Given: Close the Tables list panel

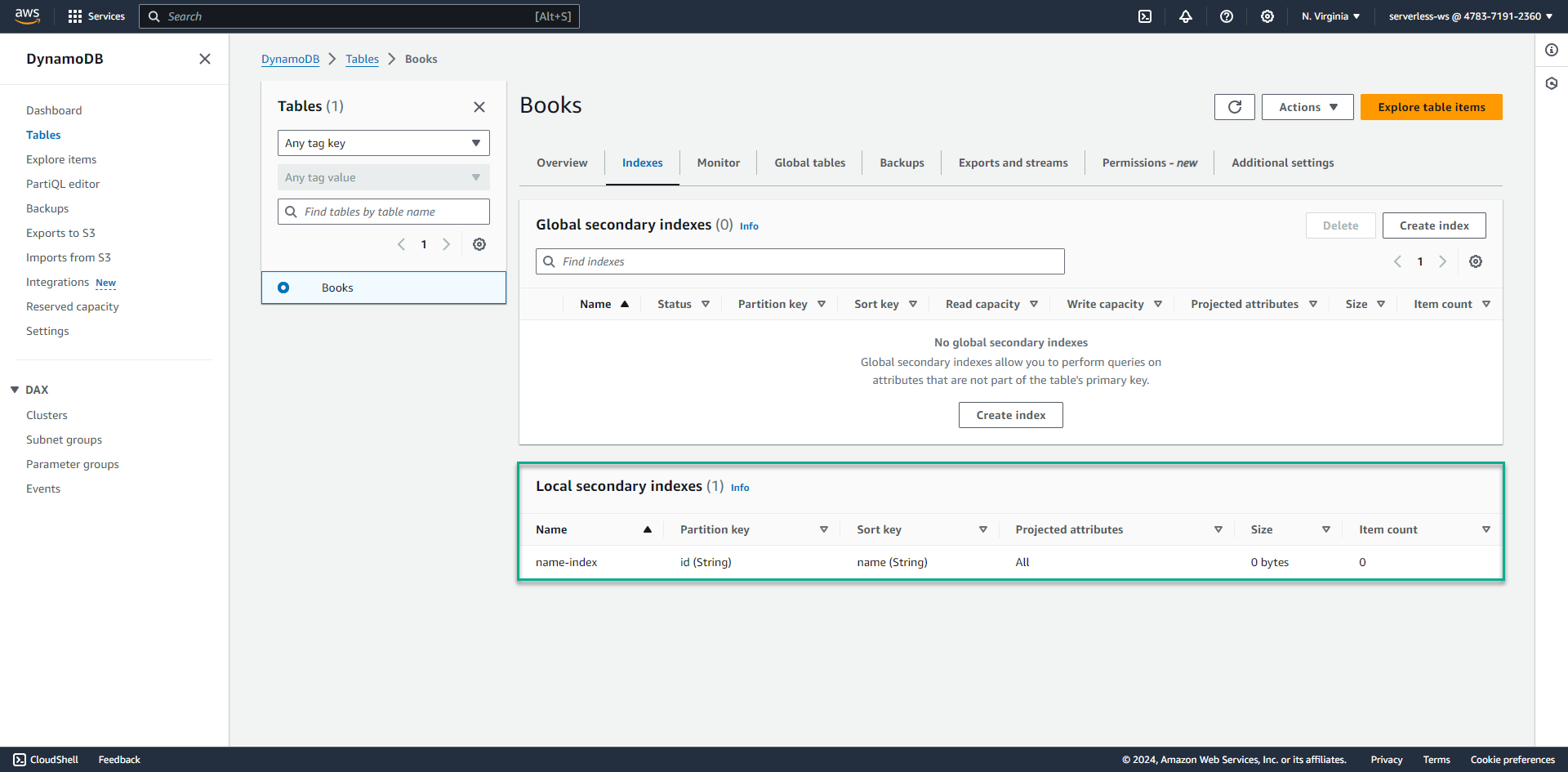Looking at the screenshot, I should pyautogui.click(x=479, y=107).
